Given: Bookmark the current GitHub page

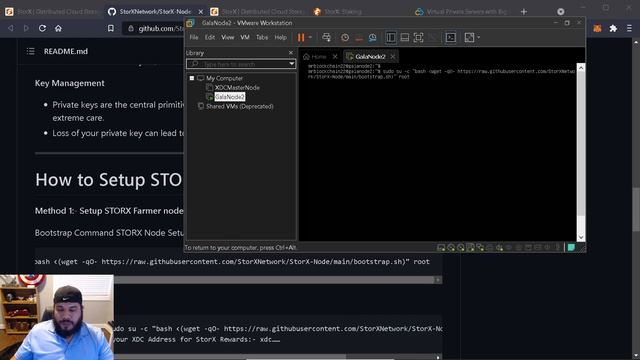Looking at the screenshot, I should 111,28.
